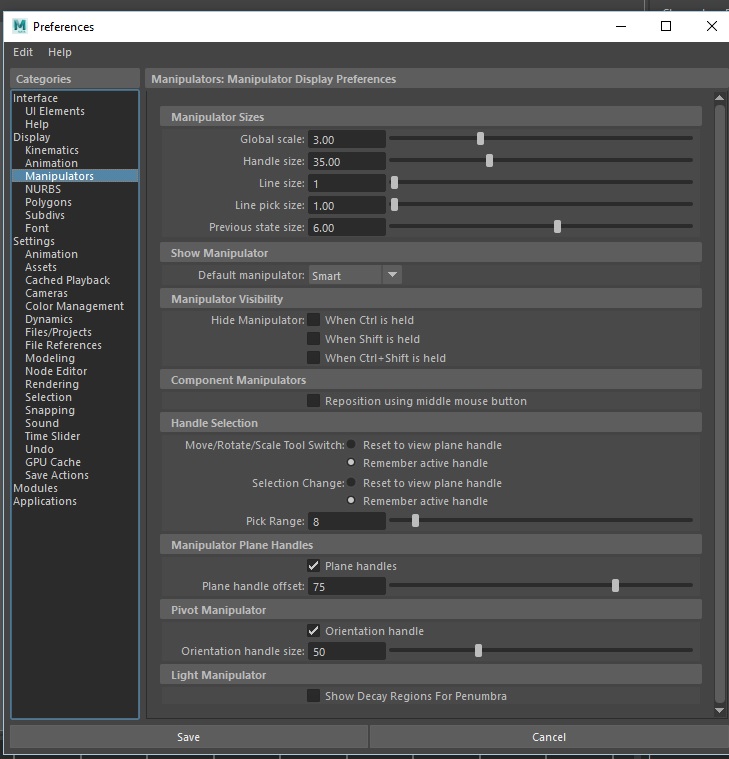Click the Global scale slider handle
Image resolution: width=729 pixels, height=759 pixels.
pos(480,138)
